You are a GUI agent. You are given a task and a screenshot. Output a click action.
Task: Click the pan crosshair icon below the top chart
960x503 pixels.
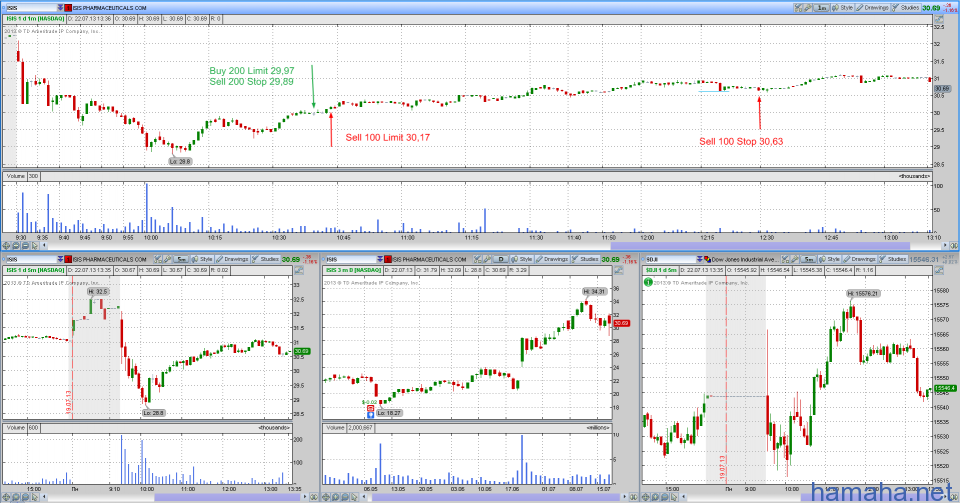coord(6,245)
